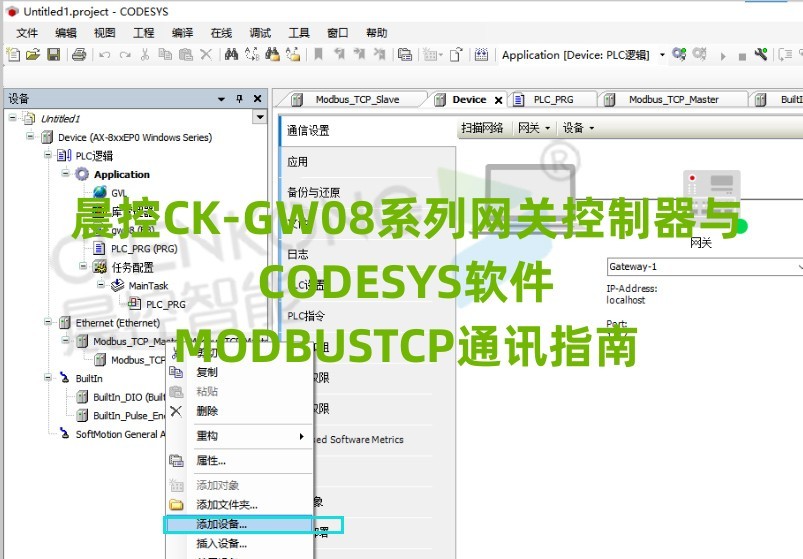The height and width of the screenshot is (559, 803).
Task: Open project folder icon in toolbar
Action: click(33, 54)
